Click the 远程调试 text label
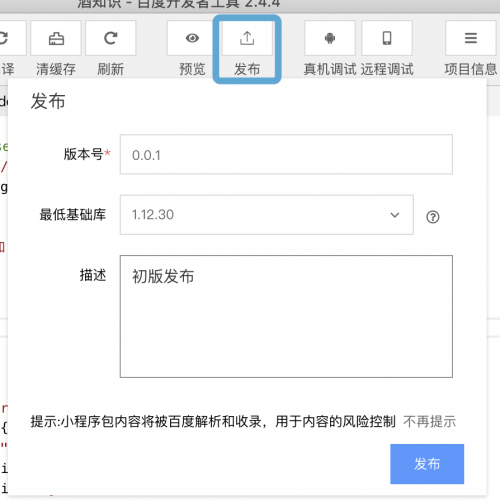Screen dimensions: 500x501 coord(387,69)
